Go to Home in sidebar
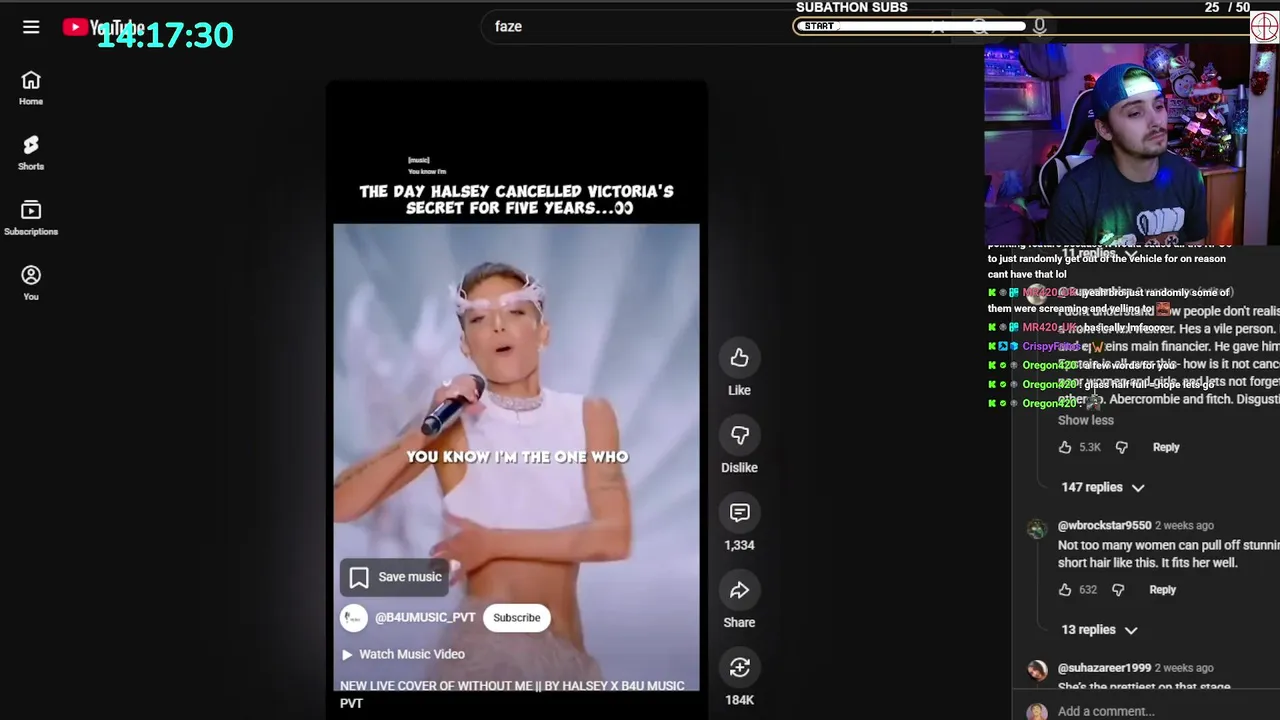1280x720 pixels. pos(31,88)
